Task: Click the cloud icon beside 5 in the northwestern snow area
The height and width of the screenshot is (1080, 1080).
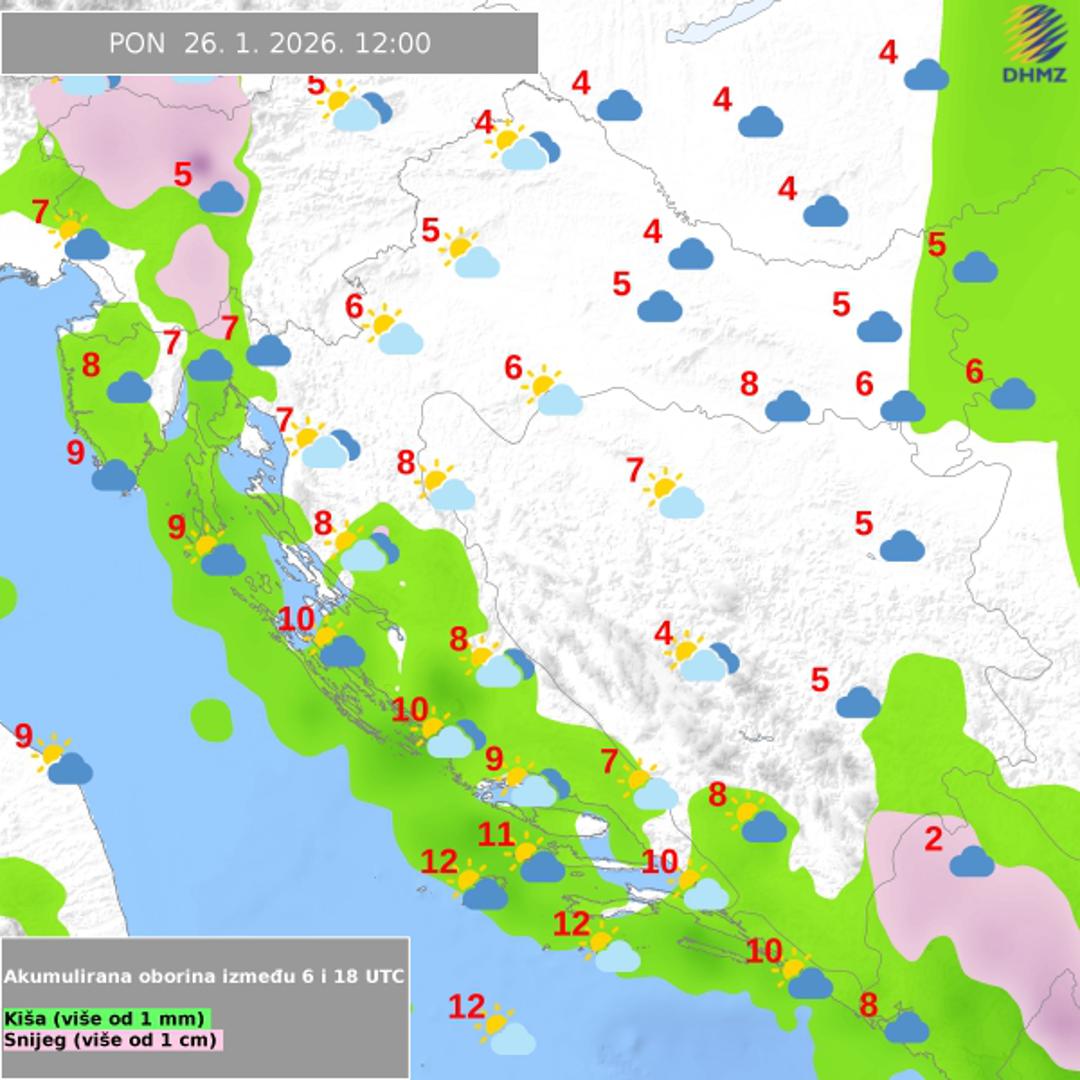Action: 221,197
